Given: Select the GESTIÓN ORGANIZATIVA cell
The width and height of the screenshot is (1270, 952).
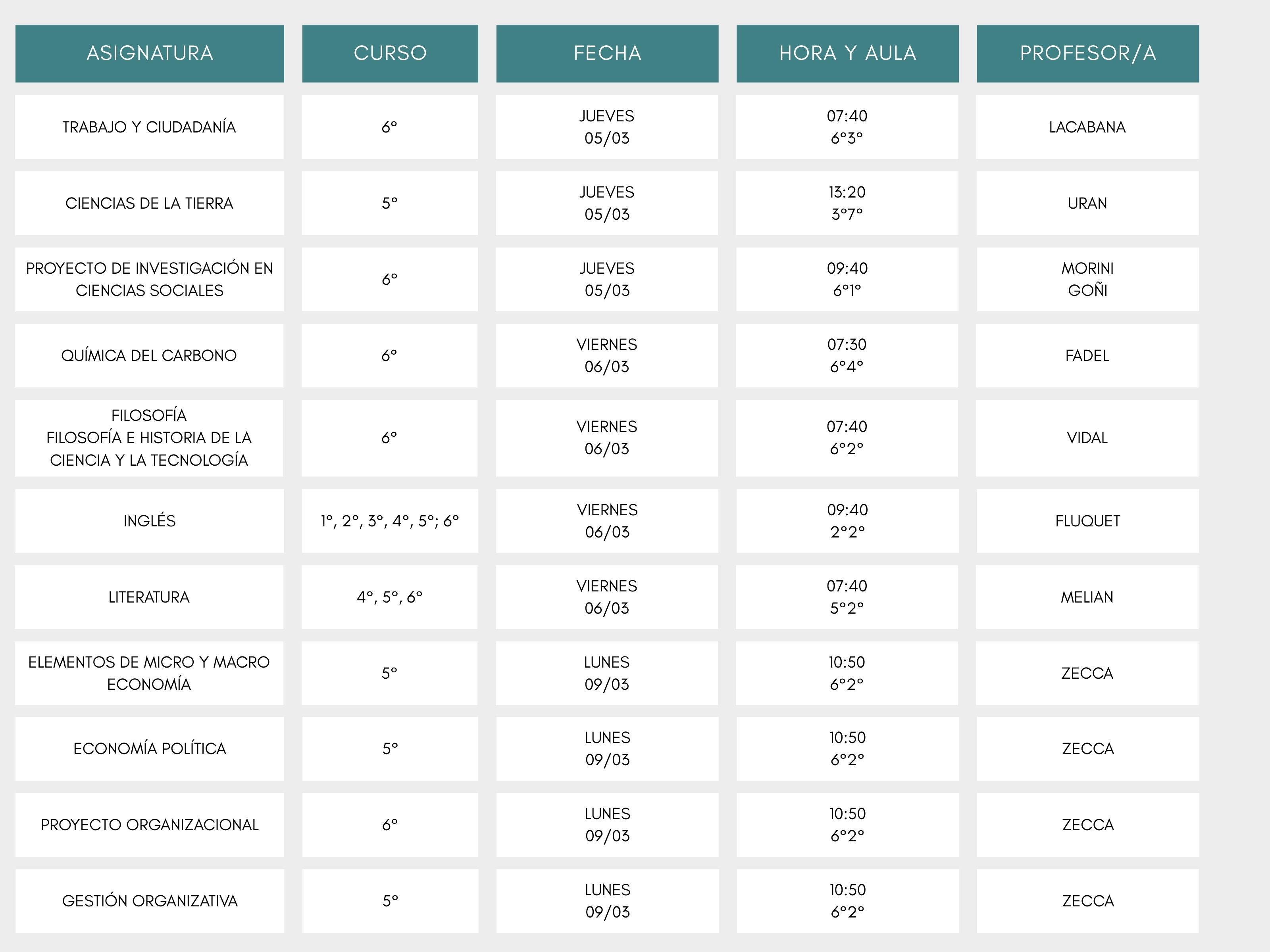Looking at the screenshot, I should tap(149, 901).
